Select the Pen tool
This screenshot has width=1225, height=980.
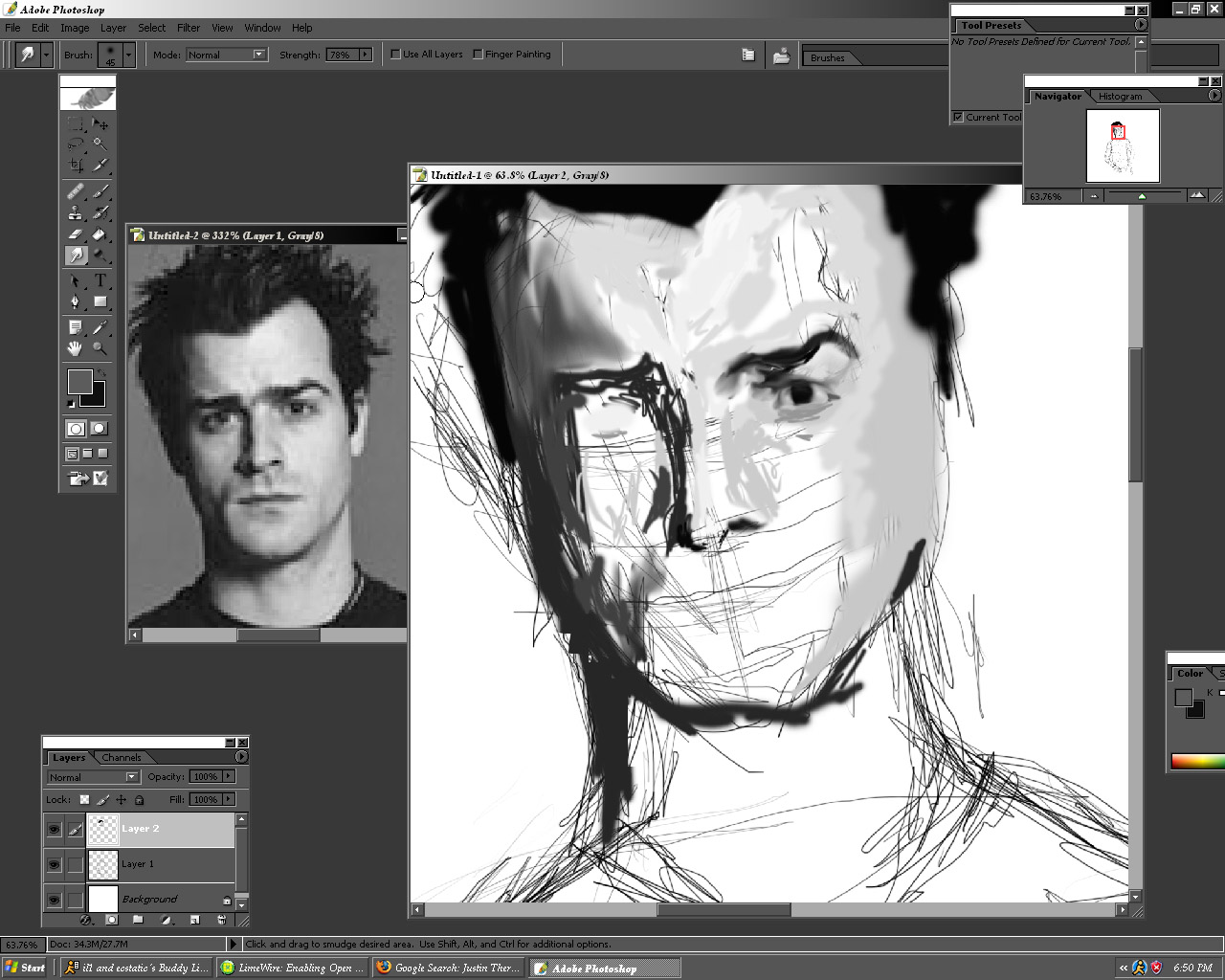click(76, 301)
